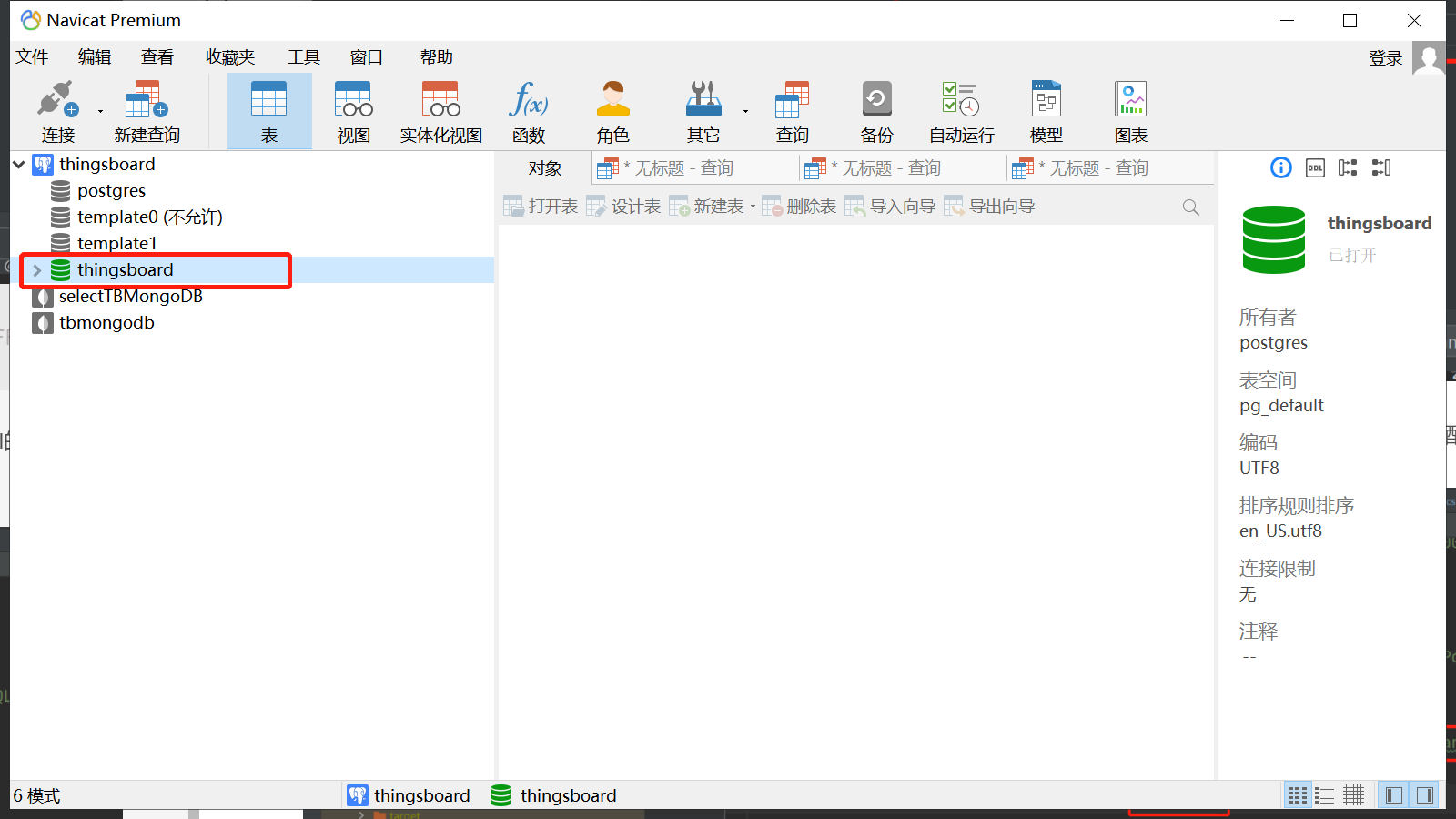This screenshot has width=1456, height=819.
Task: Expand the Others (其它) dropdown arrow
Action: pyautogui.click(x=745, y=112)
